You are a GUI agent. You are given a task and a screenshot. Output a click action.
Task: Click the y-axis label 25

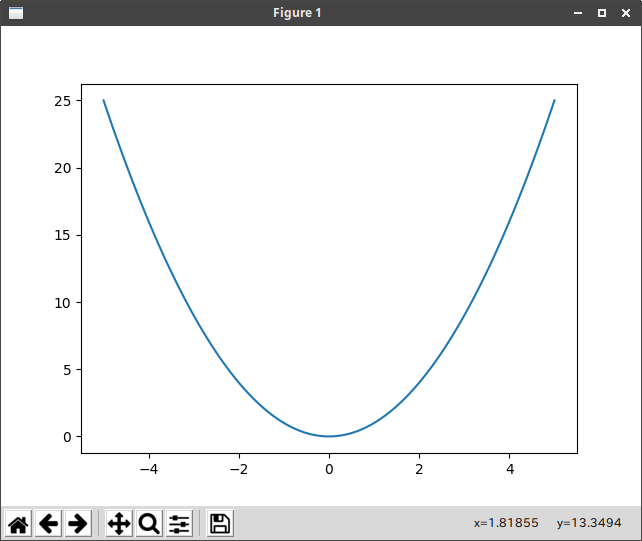coord(63,101)
